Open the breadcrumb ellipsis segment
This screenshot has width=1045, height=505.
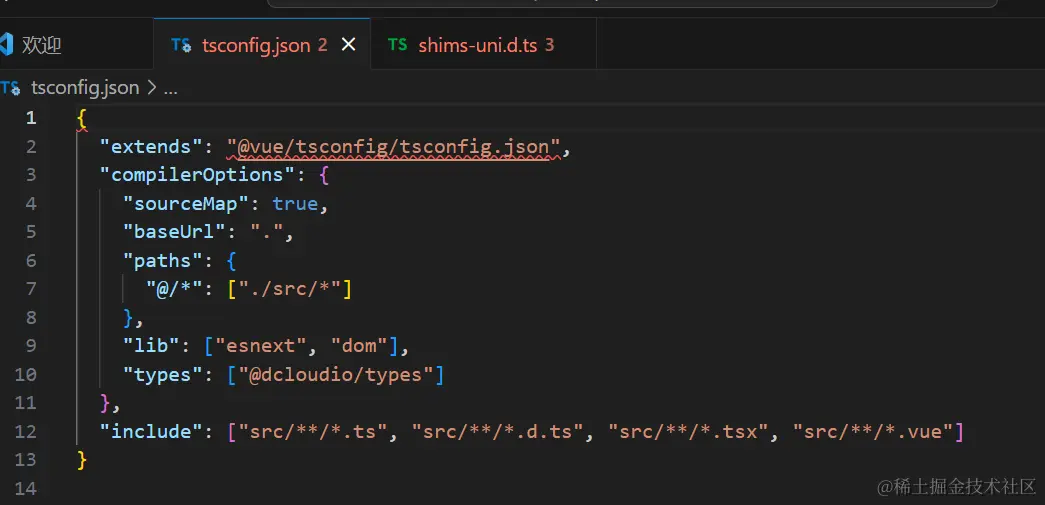coord(170,88)
